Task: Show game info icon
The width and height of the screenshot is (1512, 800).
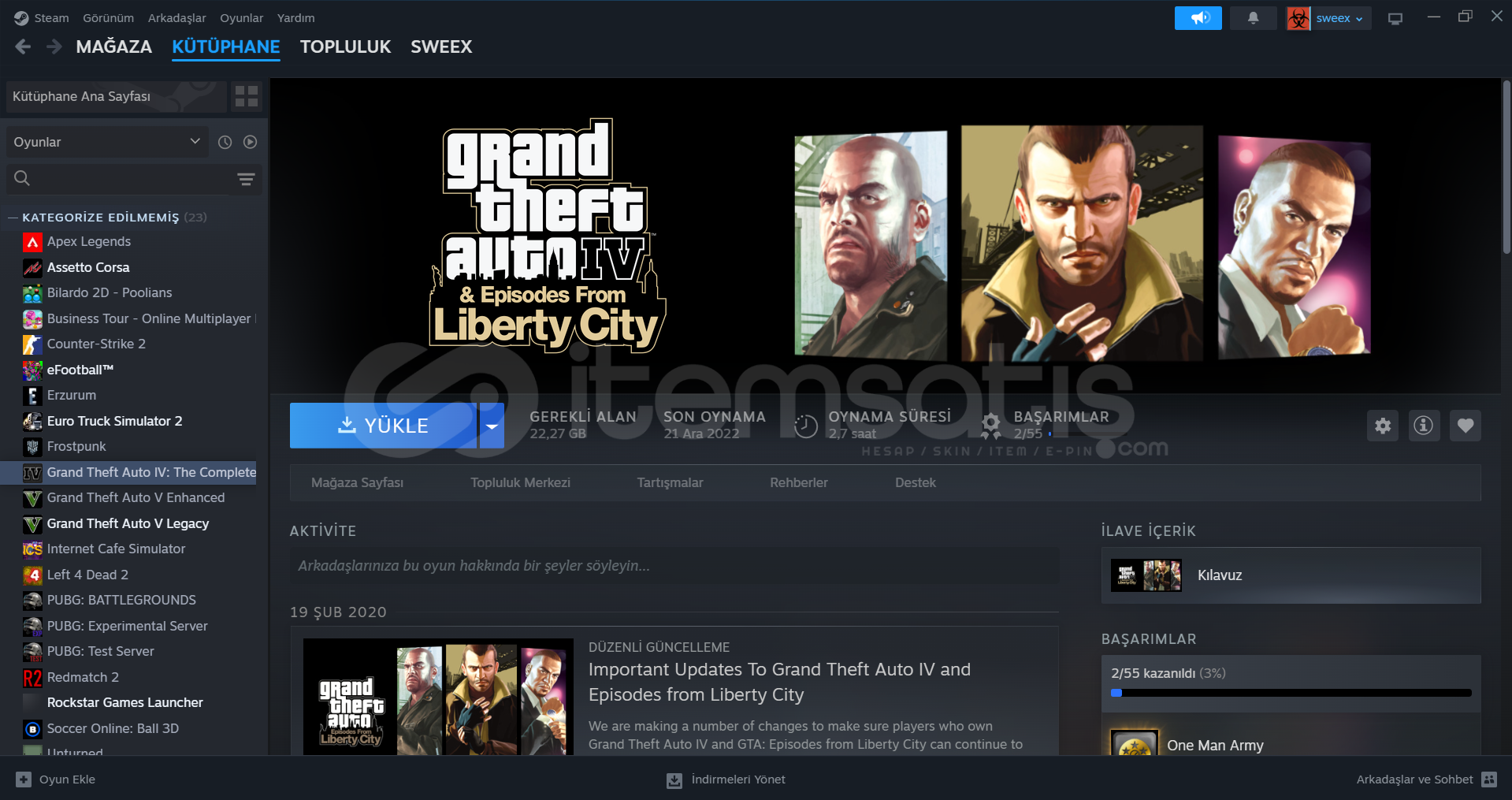Action: tap(1424, 426)
